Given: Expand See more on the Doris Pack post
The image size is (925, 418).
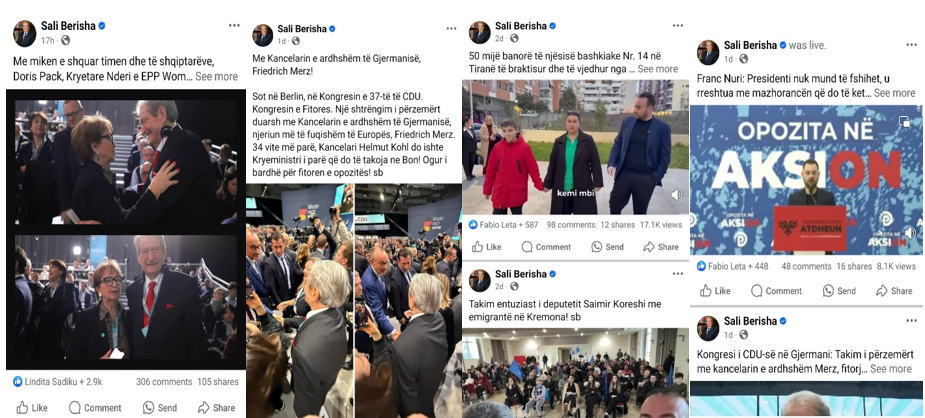Looking at the screenshot, I should [217, 76].
